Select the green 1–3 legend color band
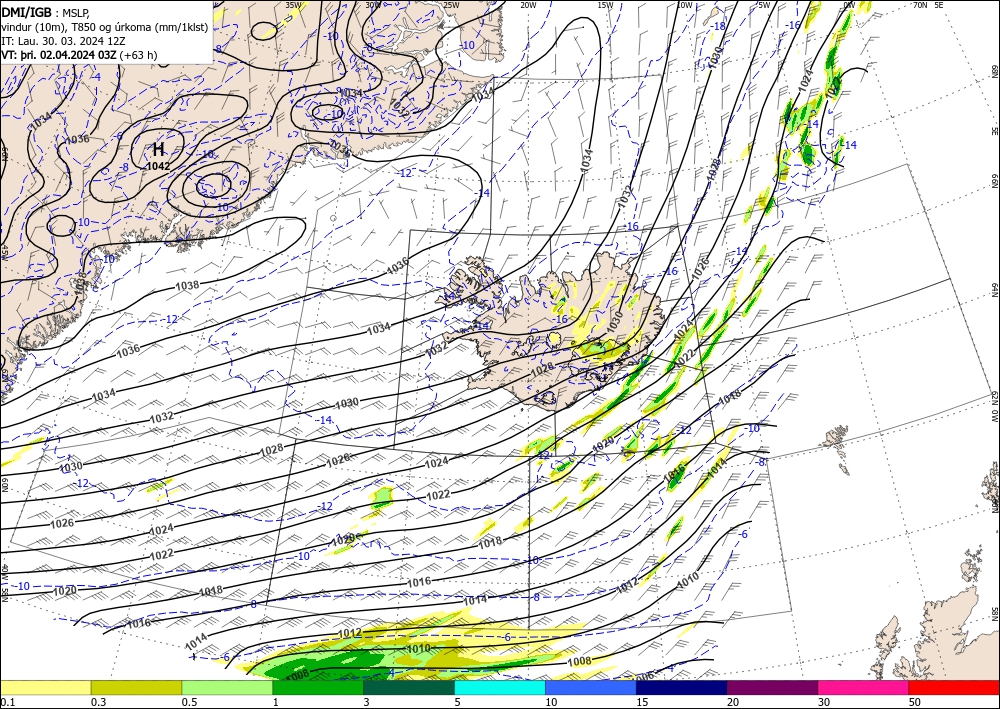Viewport: 1000px width, 709px height. tap(318, 687)
